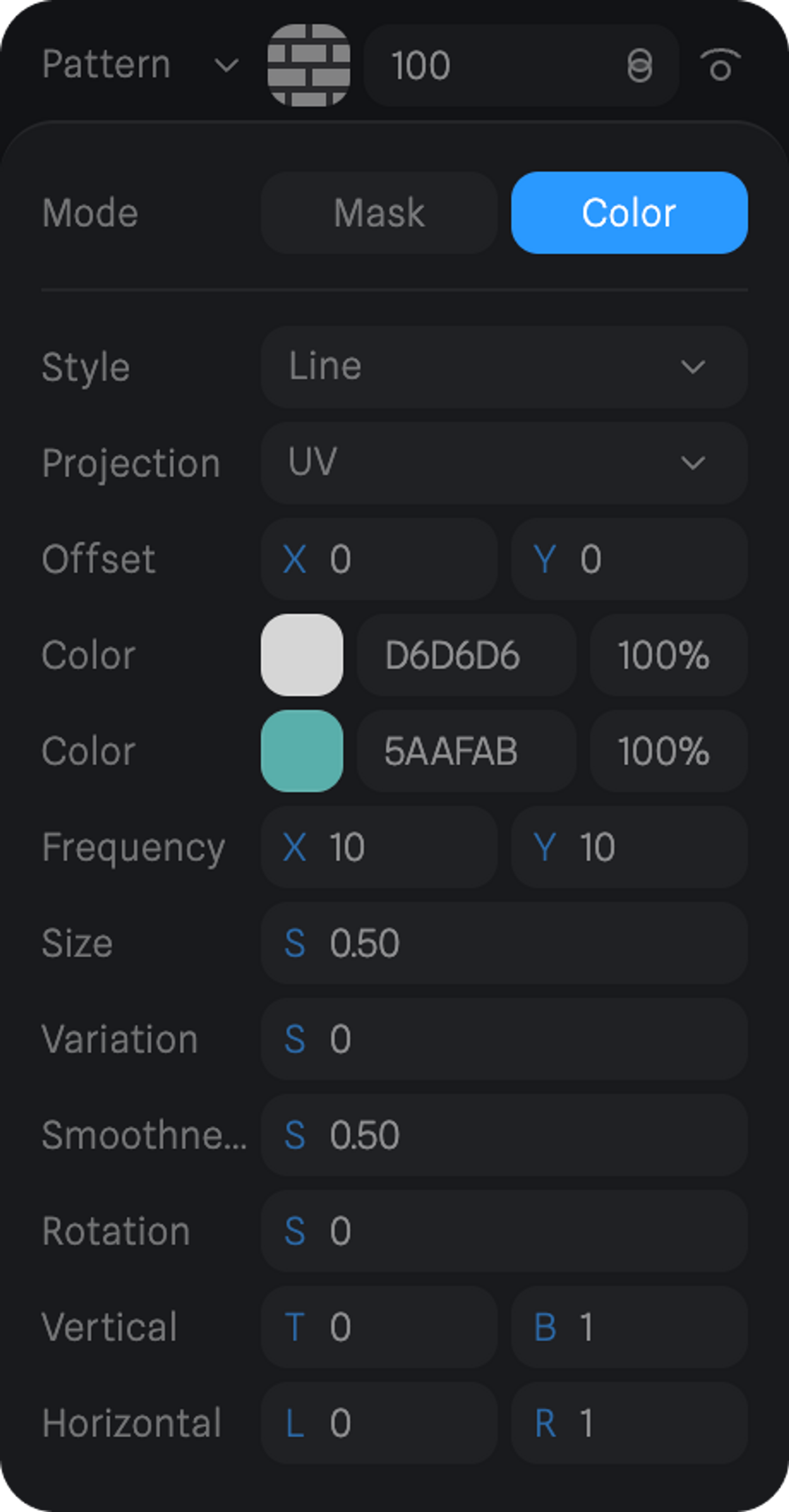Toggle the pattern layer visibility eye

(720, 65)
